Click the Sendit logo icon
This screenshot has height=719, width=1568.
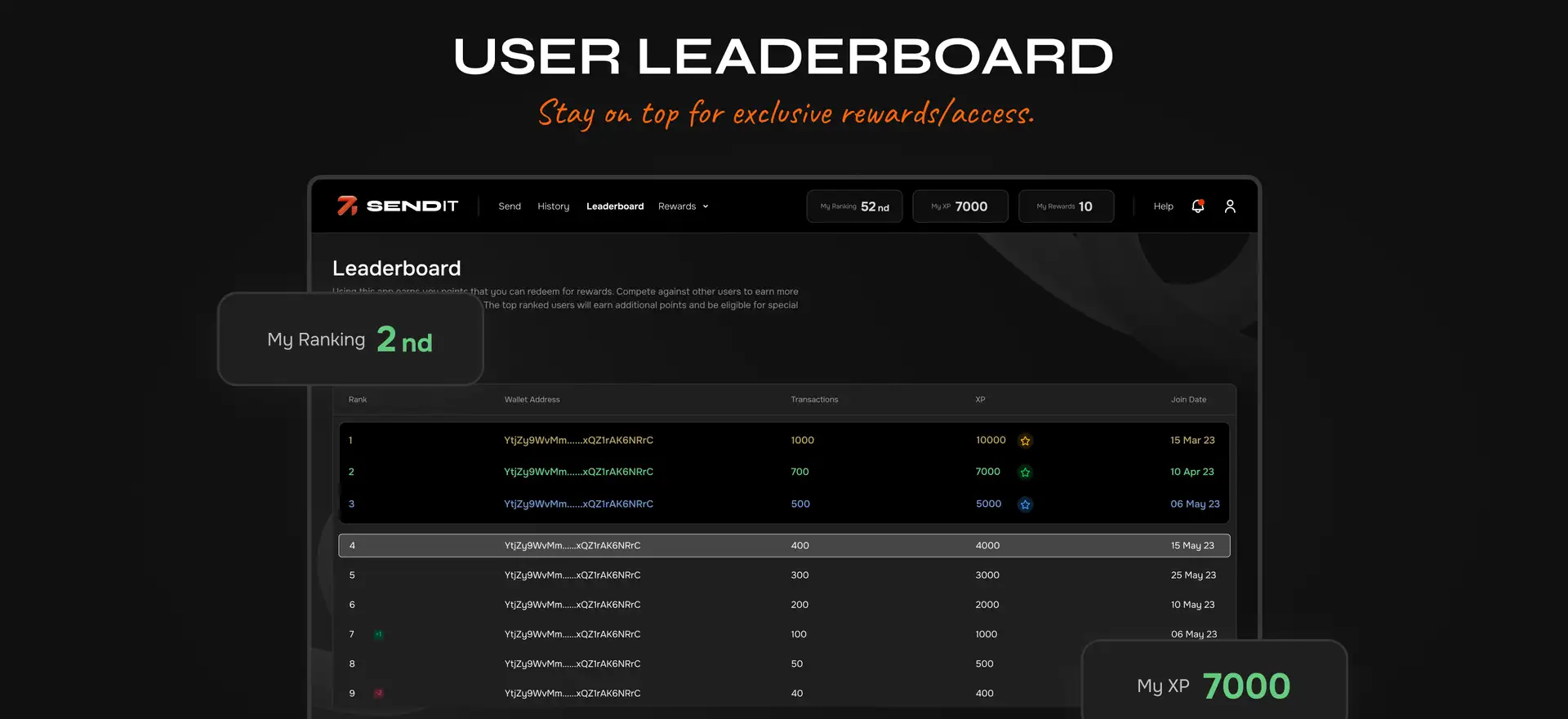pyautogui.click(x=348, y=206)
